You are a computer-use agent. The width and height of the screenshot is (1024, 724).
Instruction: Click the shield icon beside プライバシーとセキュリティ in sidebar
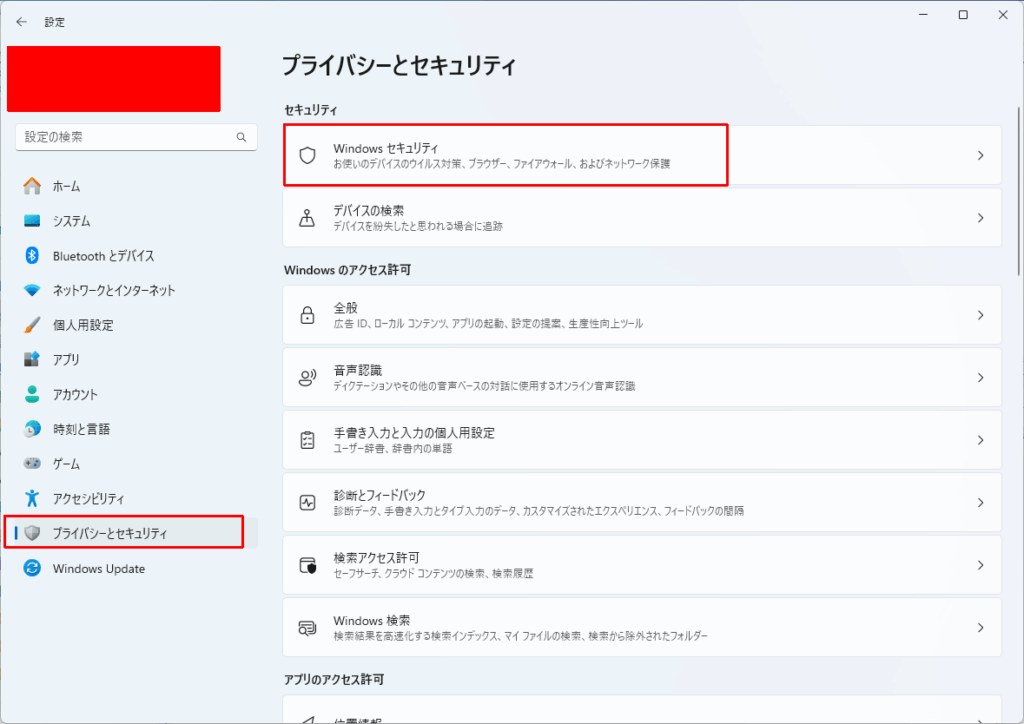click(32, 533)
